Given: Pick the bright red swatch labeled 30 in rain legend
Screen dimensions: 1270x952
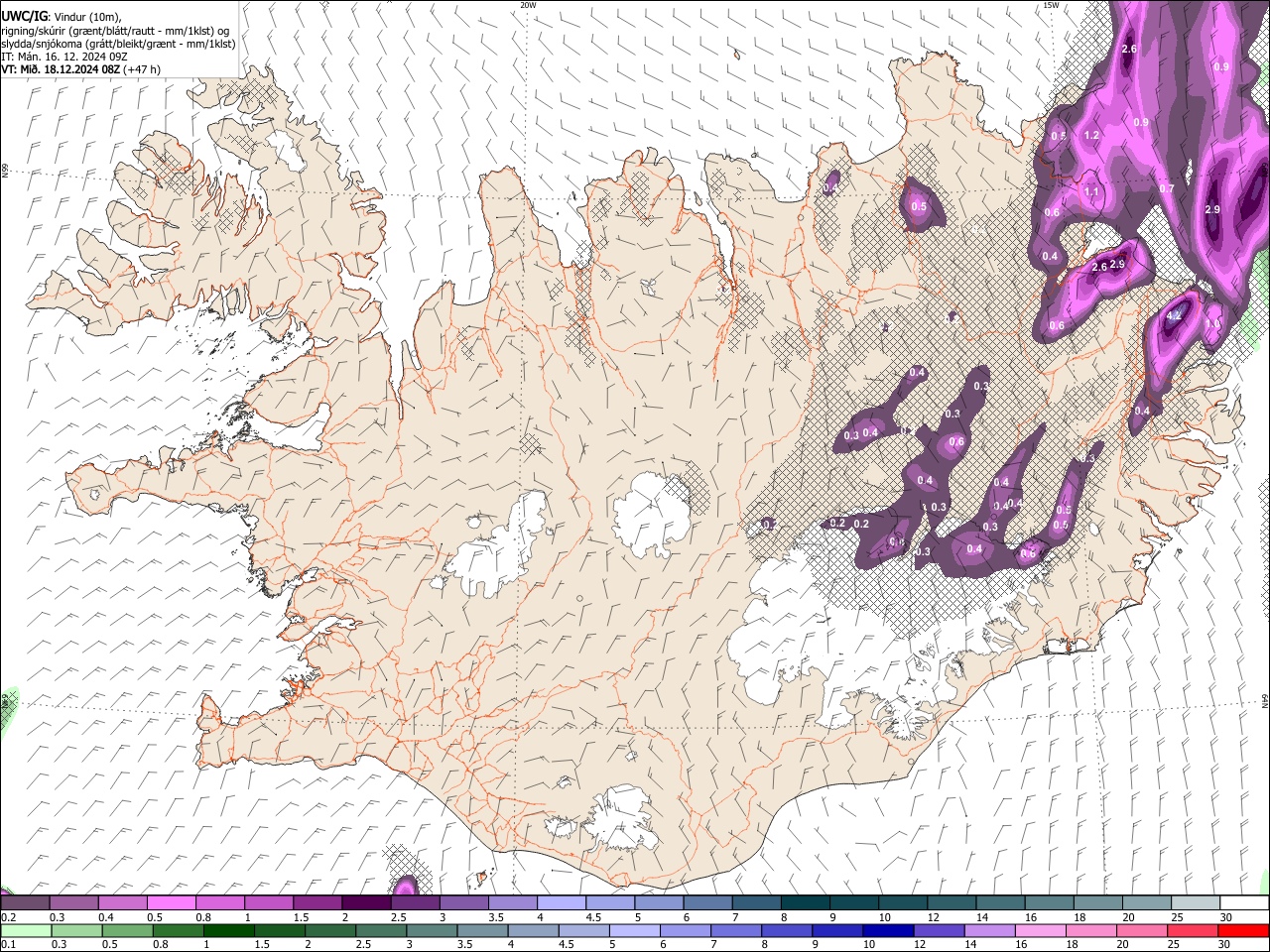Looking at the screenshot, I should pos(1243,930).
